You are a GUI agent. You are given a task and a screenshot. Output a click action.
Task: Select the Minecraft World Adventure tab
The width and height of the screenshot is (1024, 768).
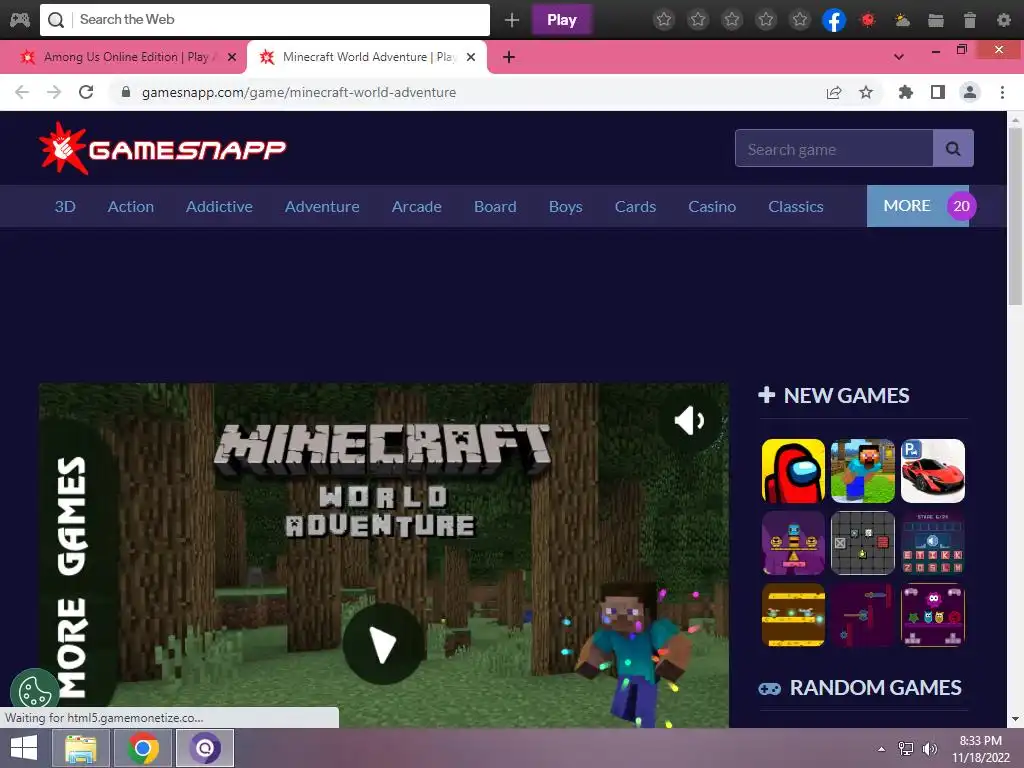[x=366, y=57]
